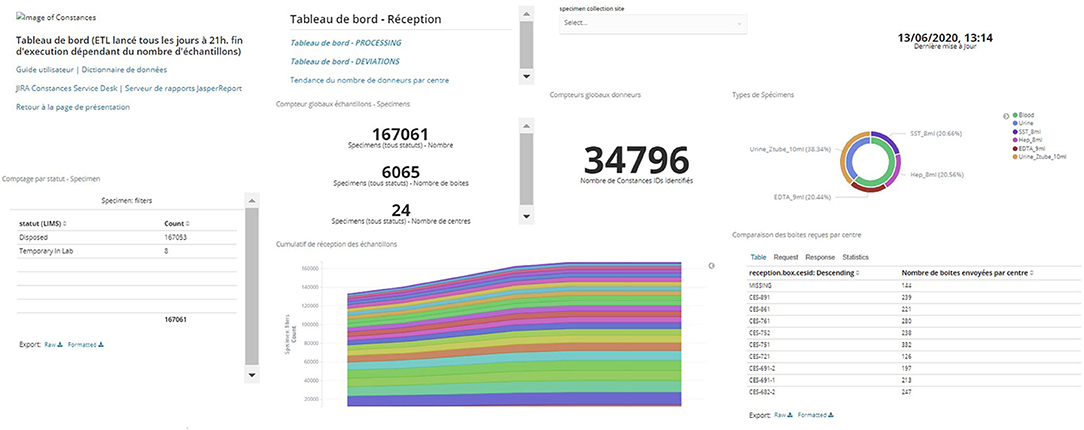Click the CES-752 row

pos(913,333)
